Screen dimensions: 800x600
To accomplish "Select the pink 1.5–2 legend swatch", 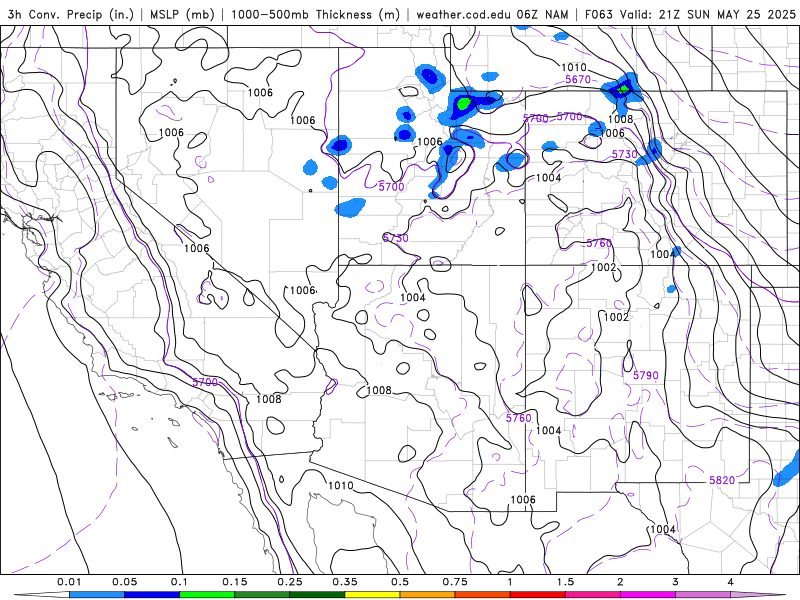I will (x=593, y=595).
